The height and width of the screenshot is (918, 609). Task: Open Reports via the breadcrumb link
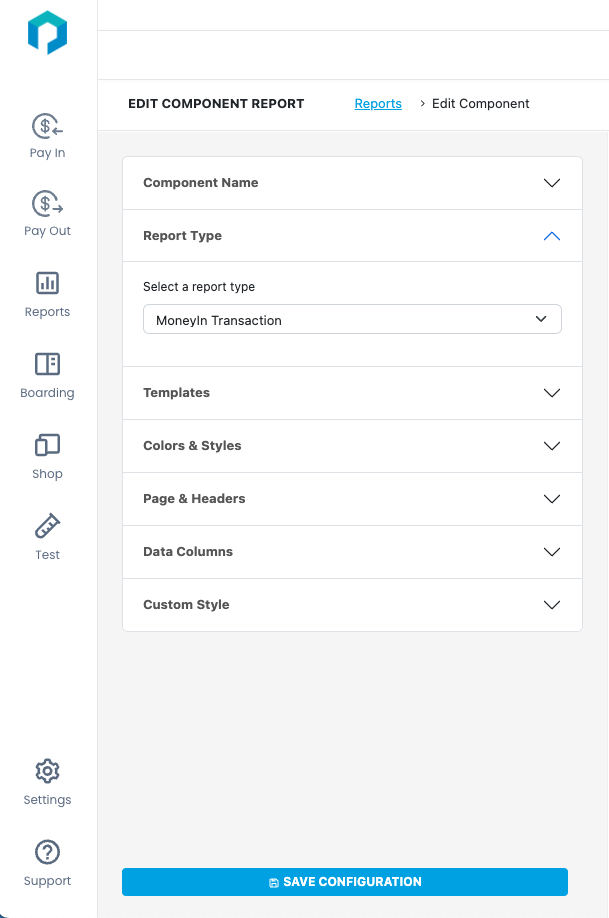(378, 103)
